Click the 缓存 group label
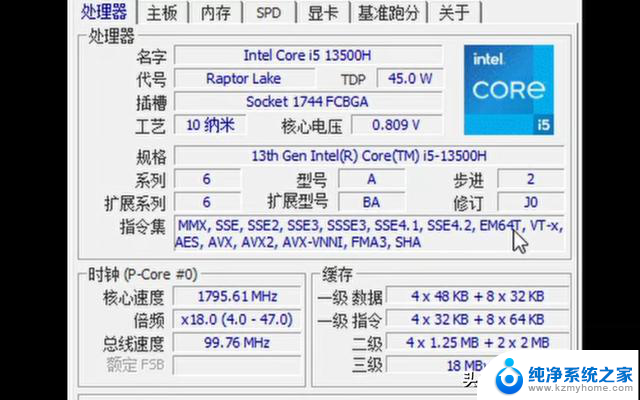This screenshot has width=640, height=400. tap(337, 274)
